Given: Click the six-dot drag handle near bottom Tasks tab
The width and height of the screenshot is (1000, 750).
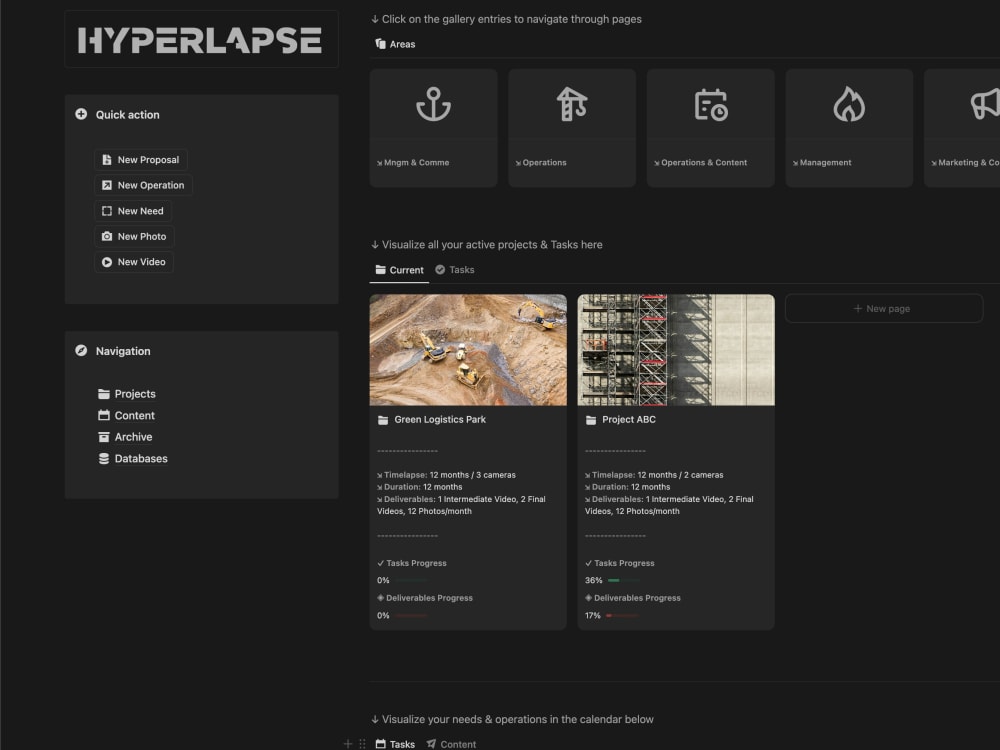Looking at the screenshot, I should [362, 744].
